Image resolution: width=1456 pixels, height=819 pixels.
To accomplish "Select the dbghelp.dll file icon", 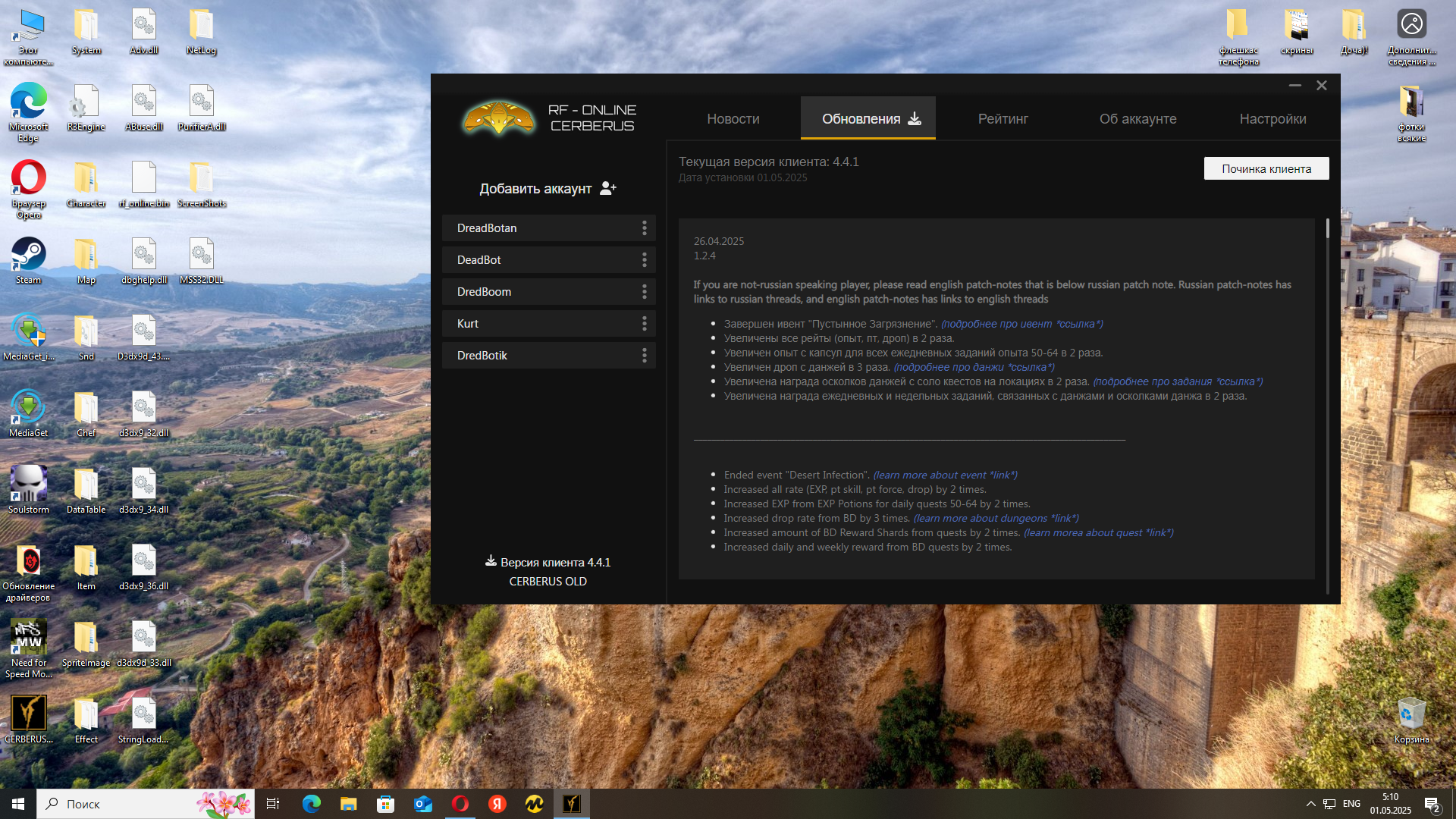I will click(x=144, y=261).
